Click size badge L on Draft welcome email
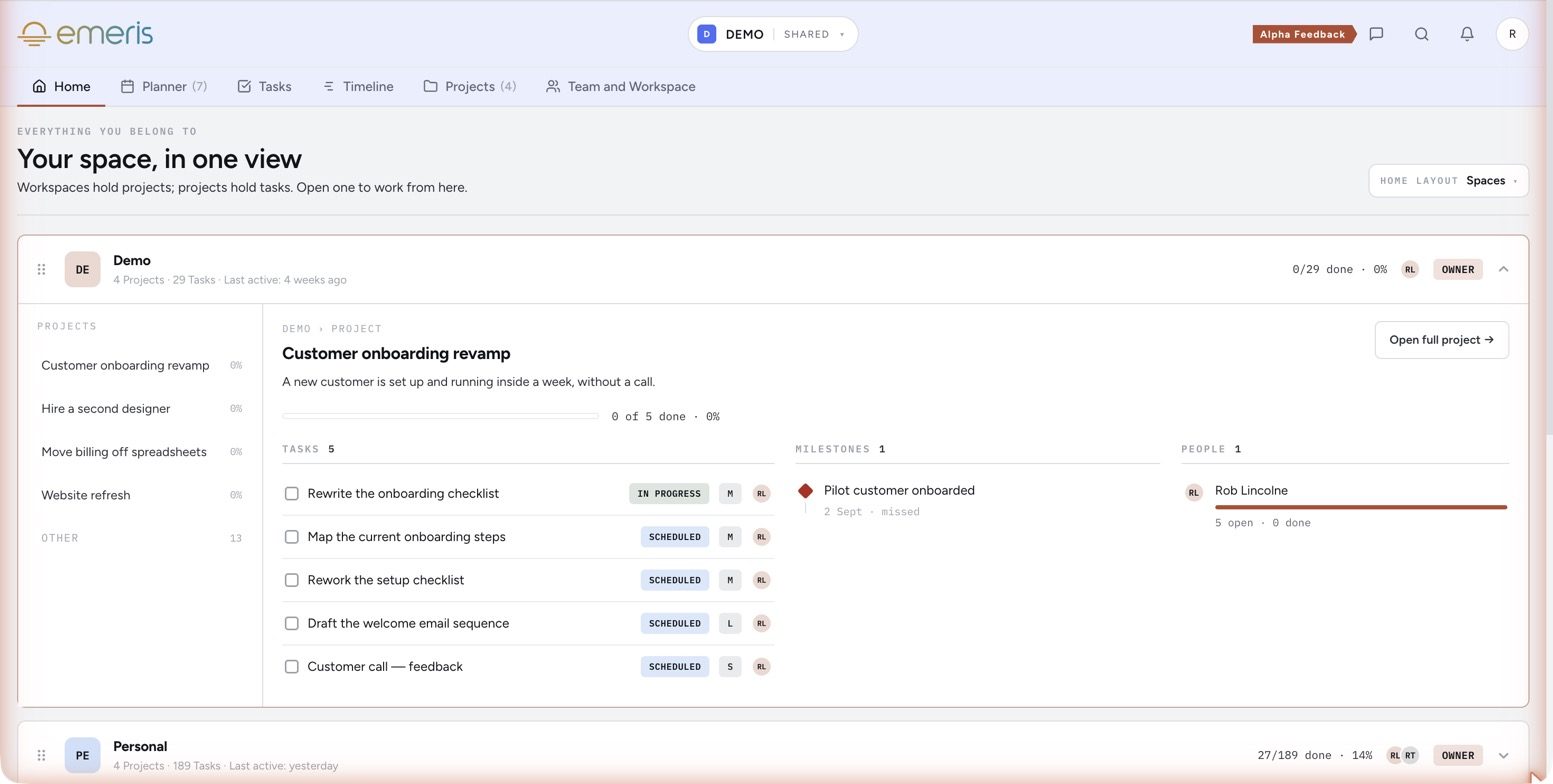This screenshot has height=784, width=1553. [x=730, y=623]
